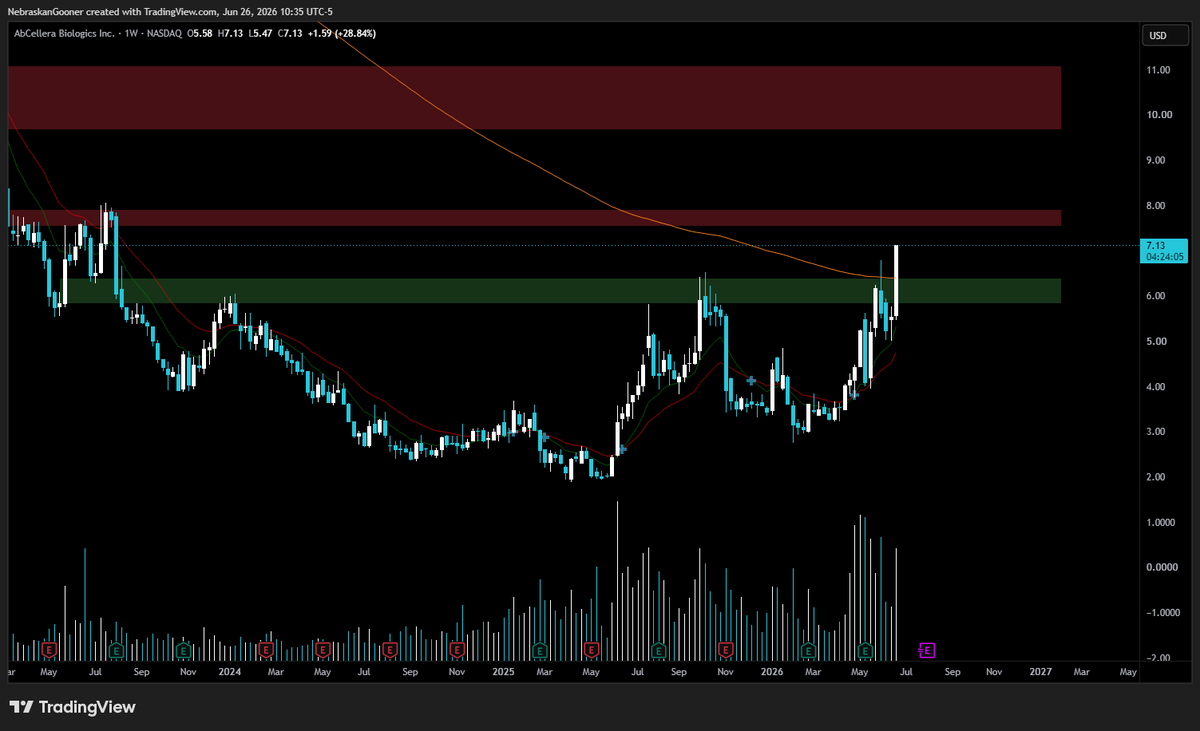Click the 10.00 price axis label
This screenshot has height=731, width=1200.
[1159, 115]
